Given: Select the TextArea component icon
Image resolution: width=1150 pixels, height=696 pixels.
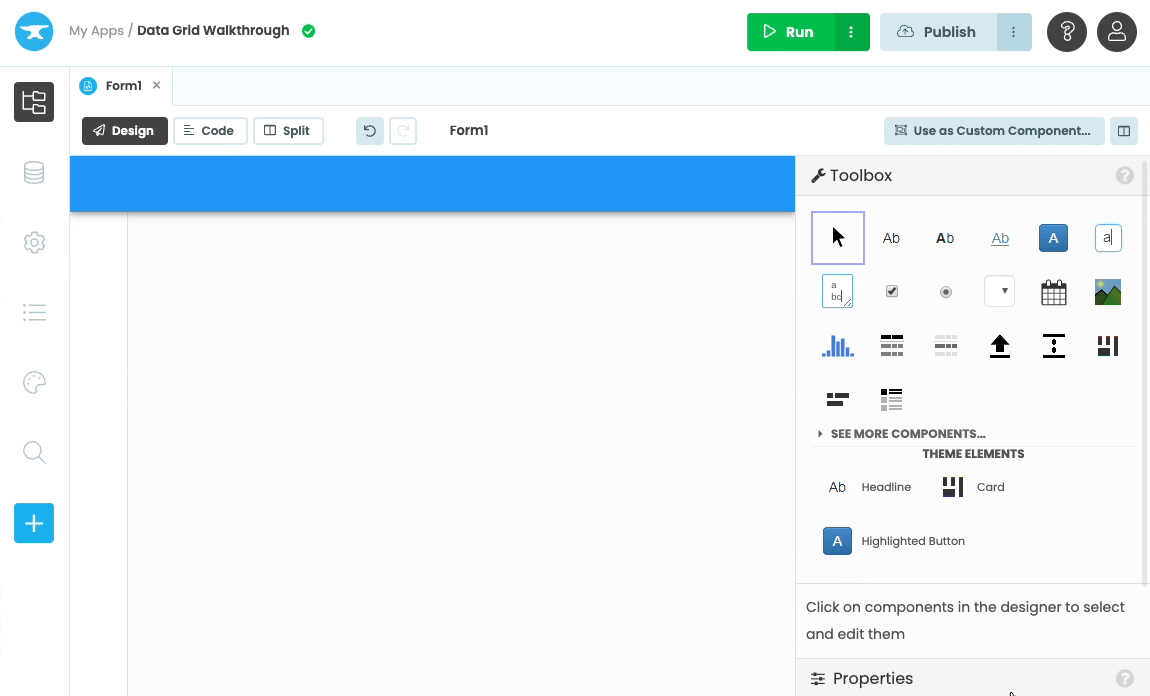Looking at the screenshot, I should (838, 291).
